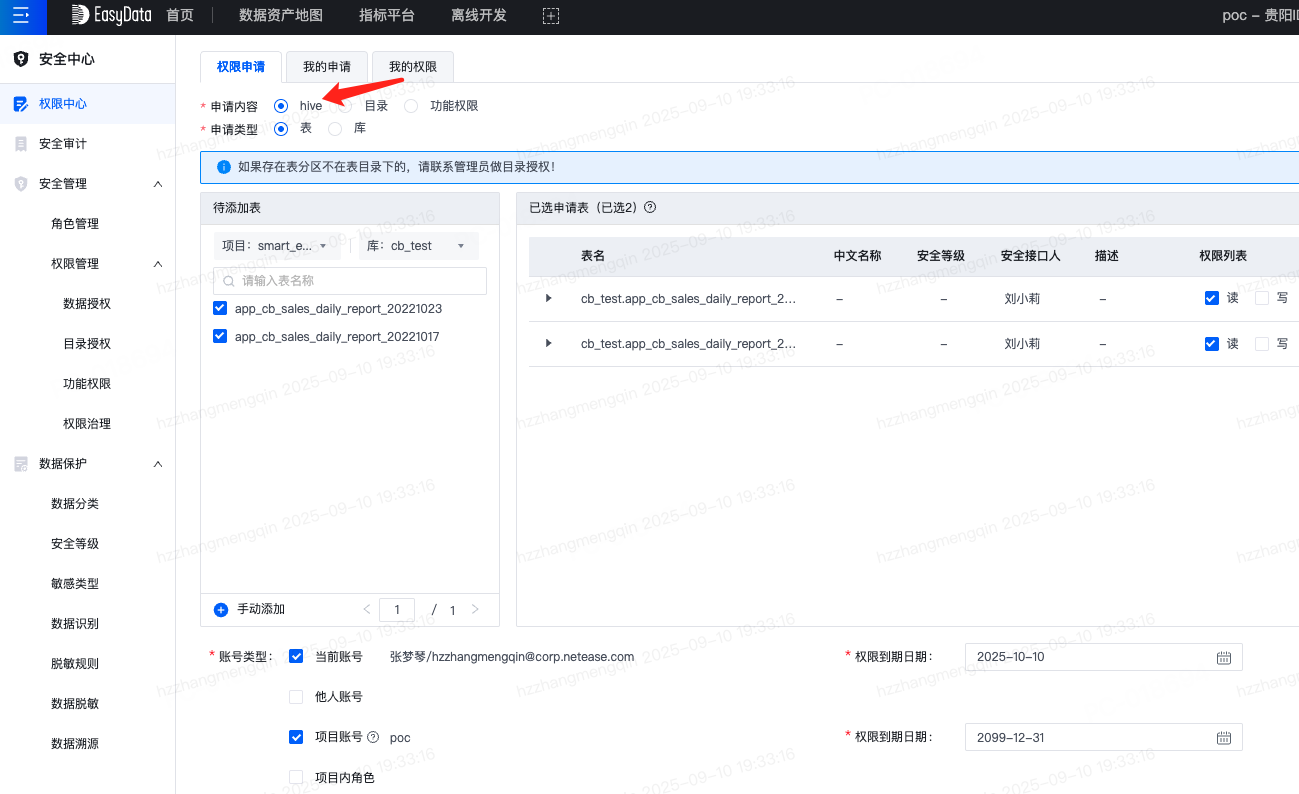Image resolution: width=1299 pixels, height=794 pixels.
Task: Go to 安全审计 in the sidebar
Action: tap(63, 144)
